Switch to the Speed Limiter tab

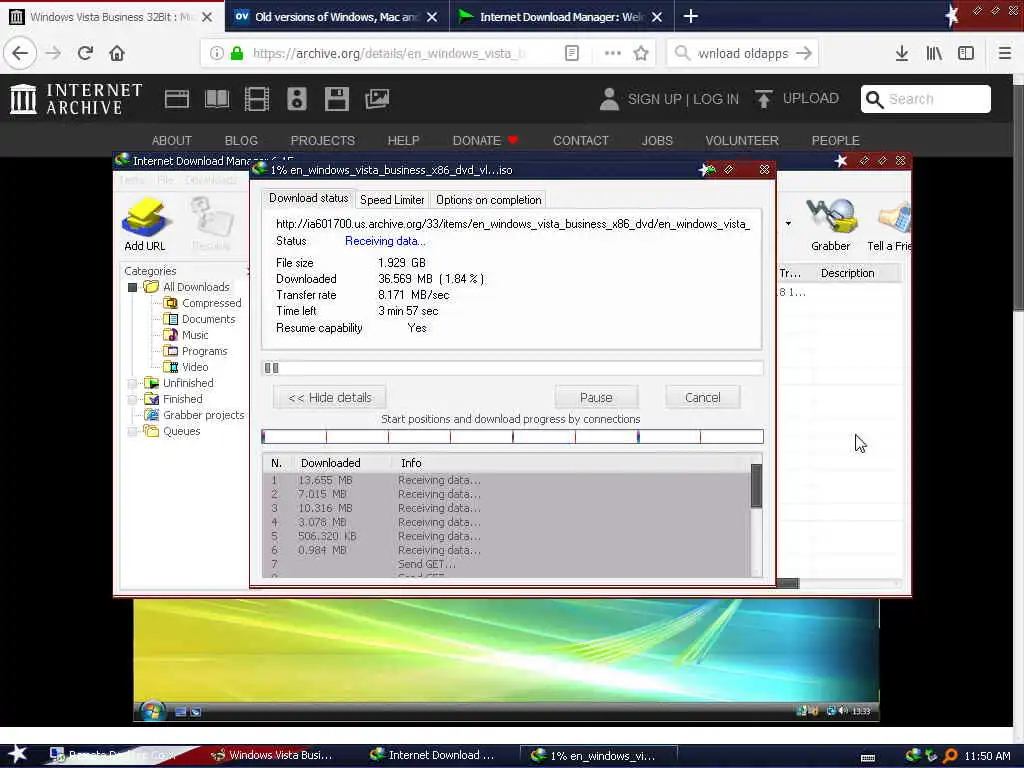tap(392, 200)
